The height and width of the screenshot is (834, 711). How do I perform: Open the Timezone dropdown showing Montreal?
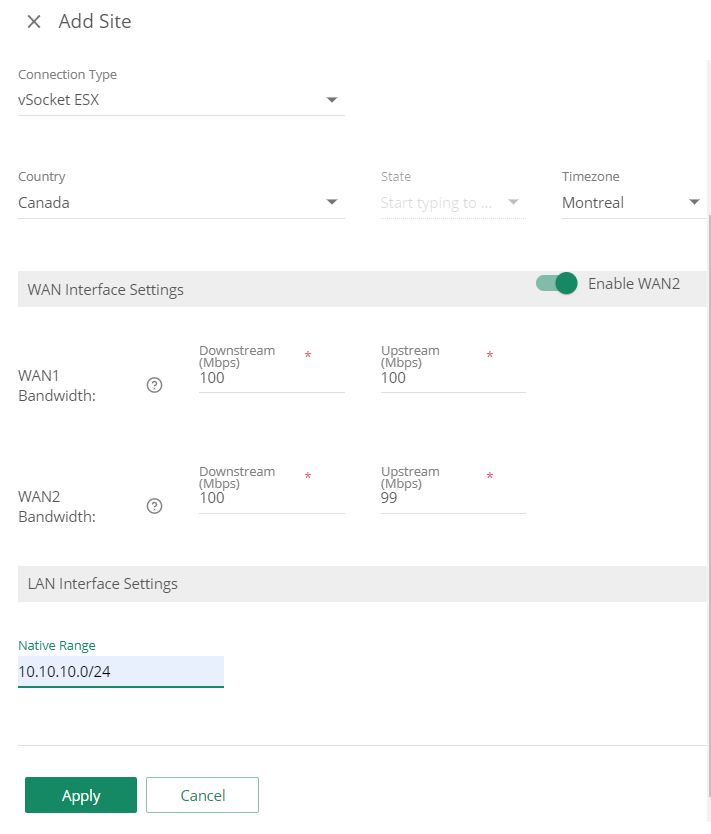tap(634, 203)
